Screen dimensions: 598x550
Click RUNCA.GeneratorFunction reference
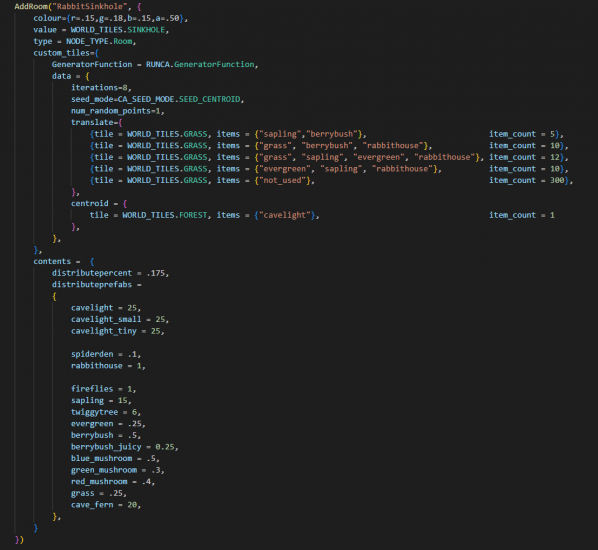click(x=200, y=64)
